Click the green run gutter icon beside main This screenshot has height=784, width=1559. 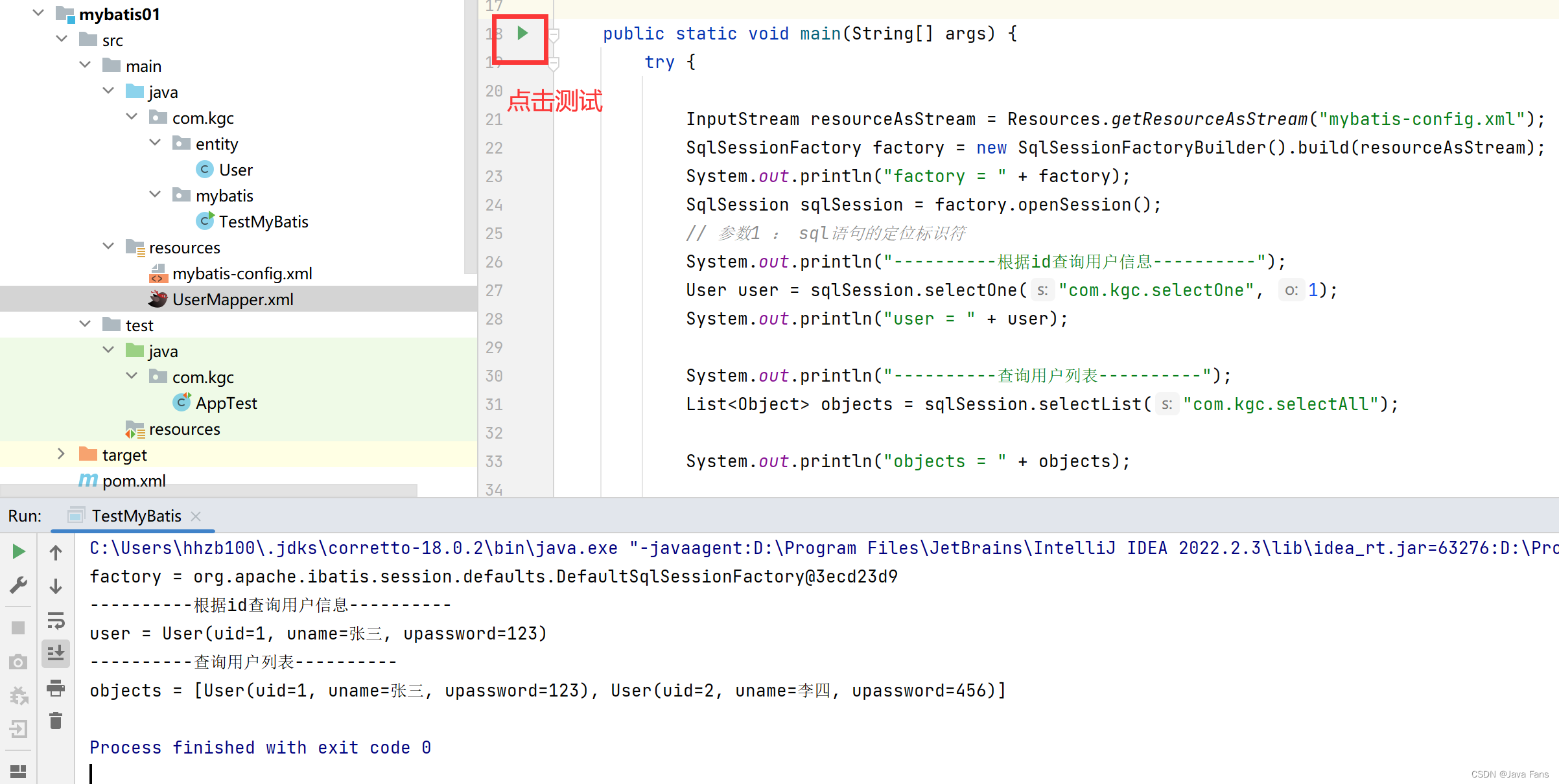(522, 33)
